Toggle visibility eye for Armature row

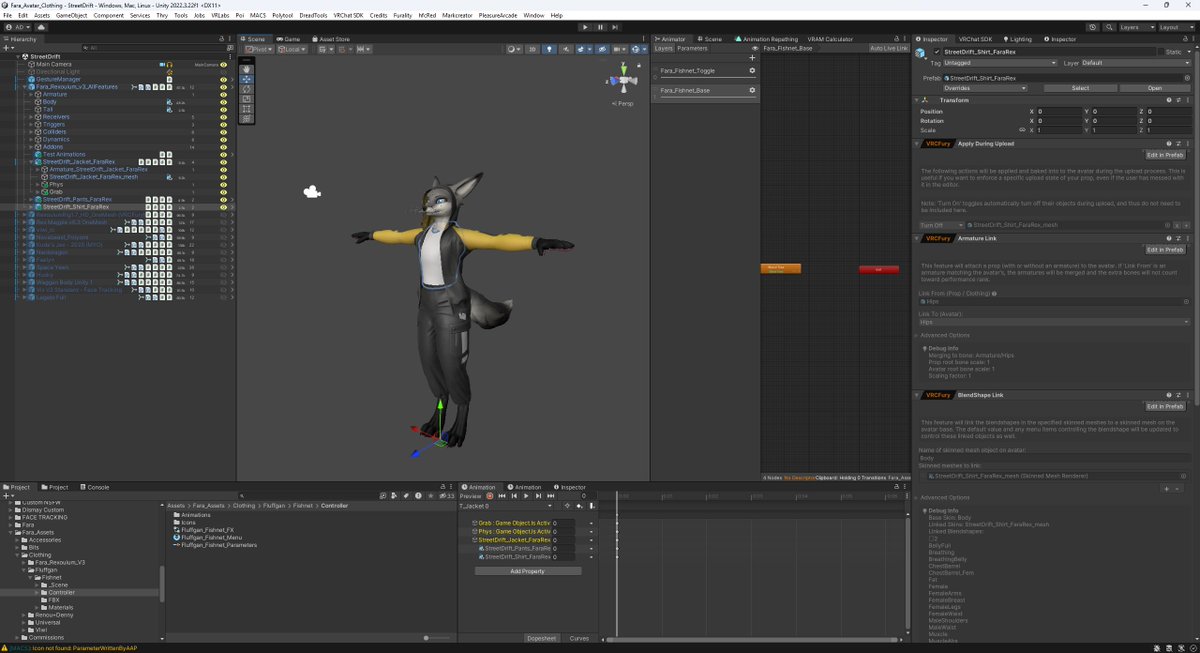click(x=224, y=94)
